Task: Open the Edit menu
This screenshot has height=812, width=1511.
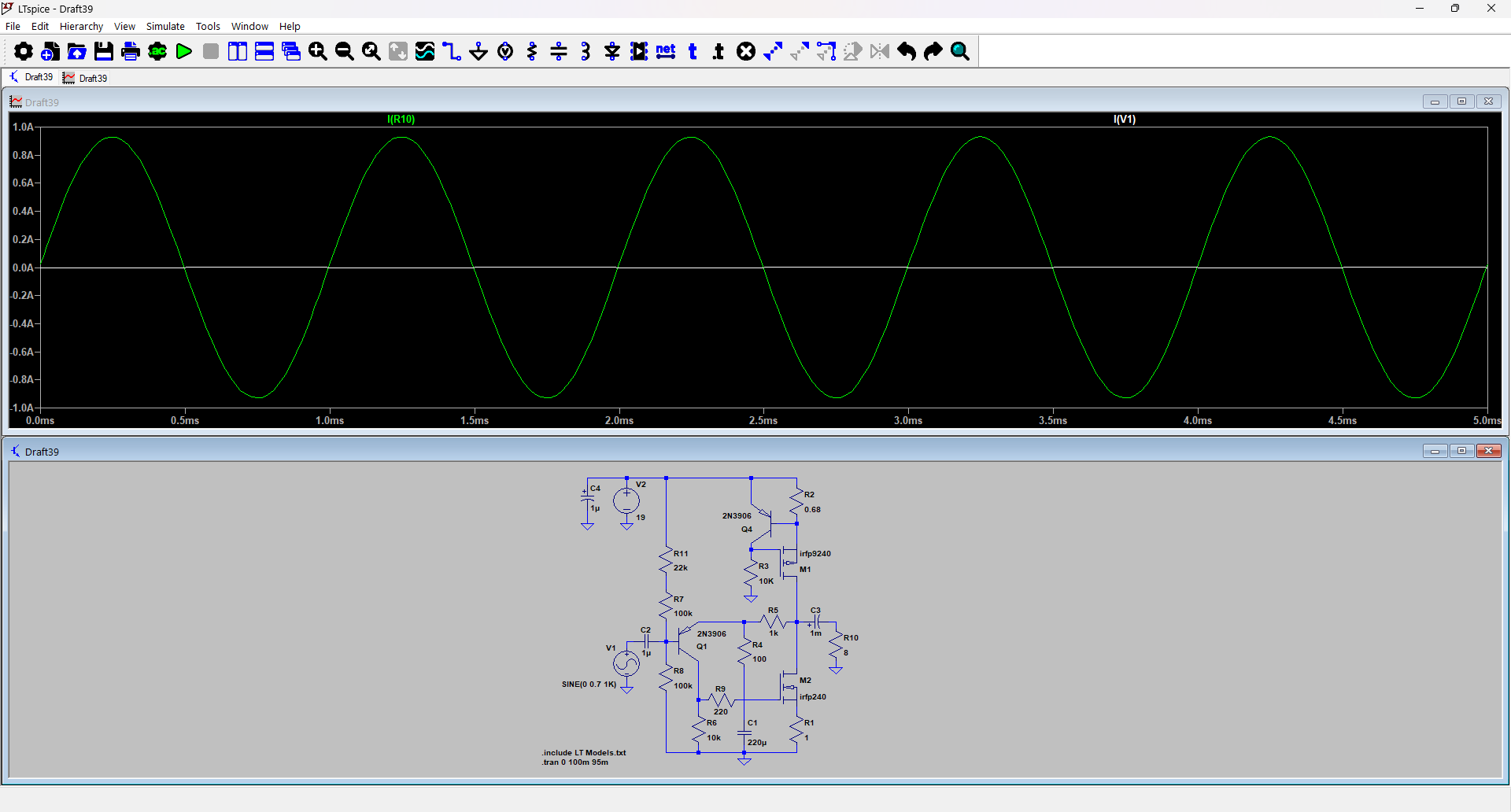Action: [40, 26]
